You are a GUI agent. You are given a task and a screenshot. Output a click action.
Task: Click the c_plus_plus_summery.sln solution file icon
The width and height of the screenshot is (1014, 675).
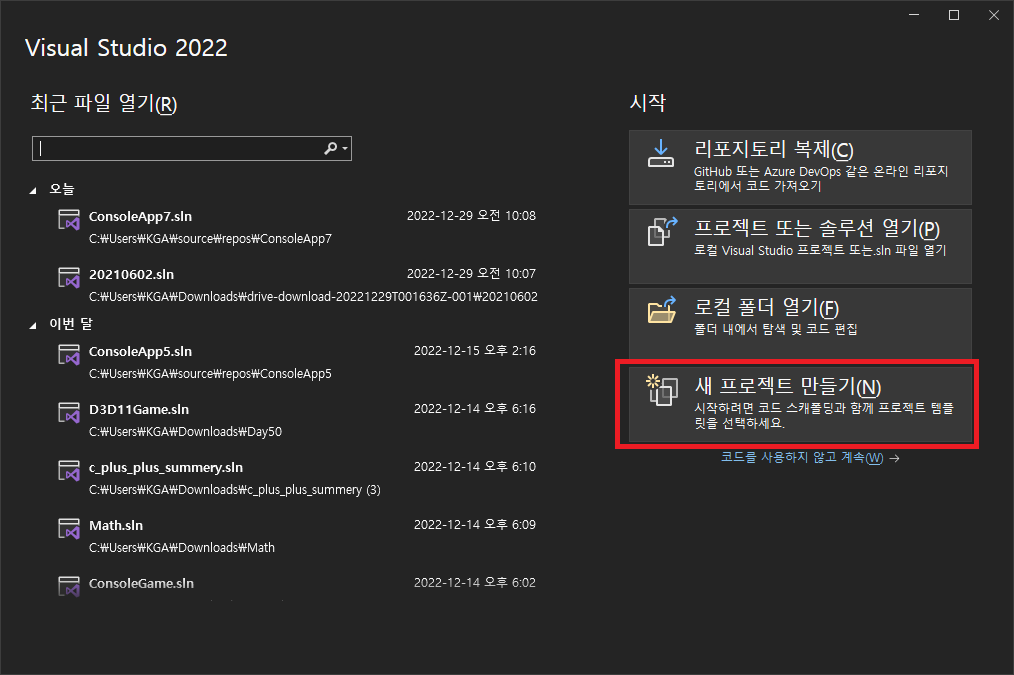coord(69,471)
